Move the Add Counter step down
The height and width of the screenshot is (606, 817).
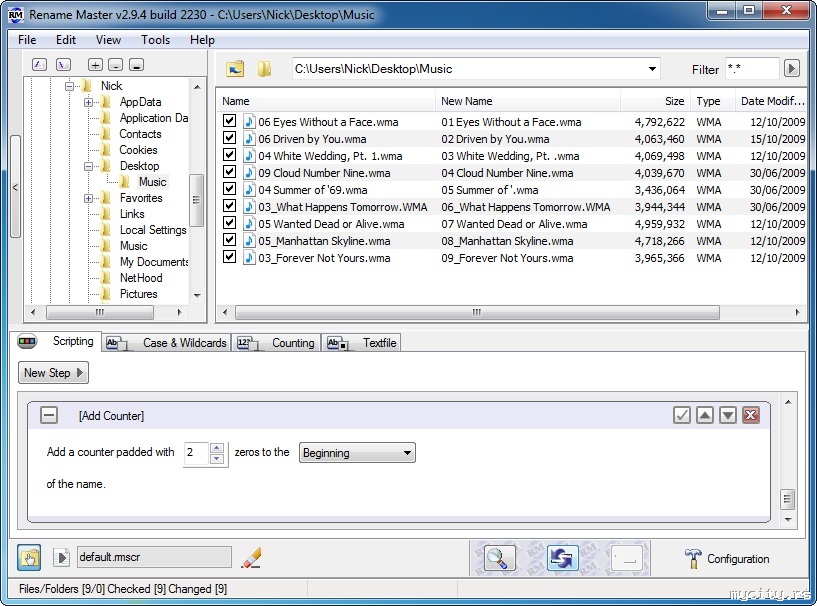coord(728,415)
